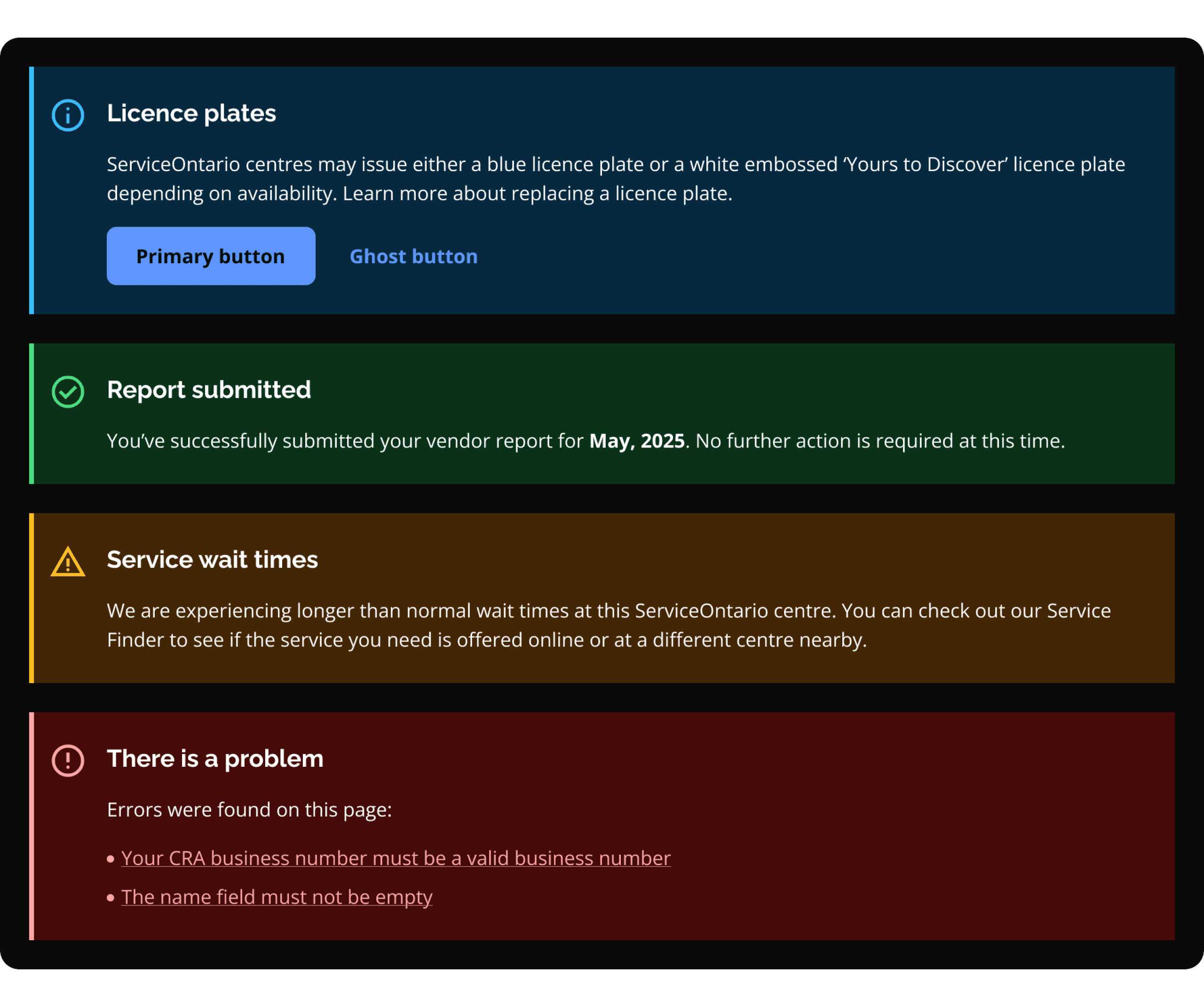Image resolution: width=1204 pixels, height=1007 pixels.
Task: Click the red error exclamation icon
Action: click(68, 761)
